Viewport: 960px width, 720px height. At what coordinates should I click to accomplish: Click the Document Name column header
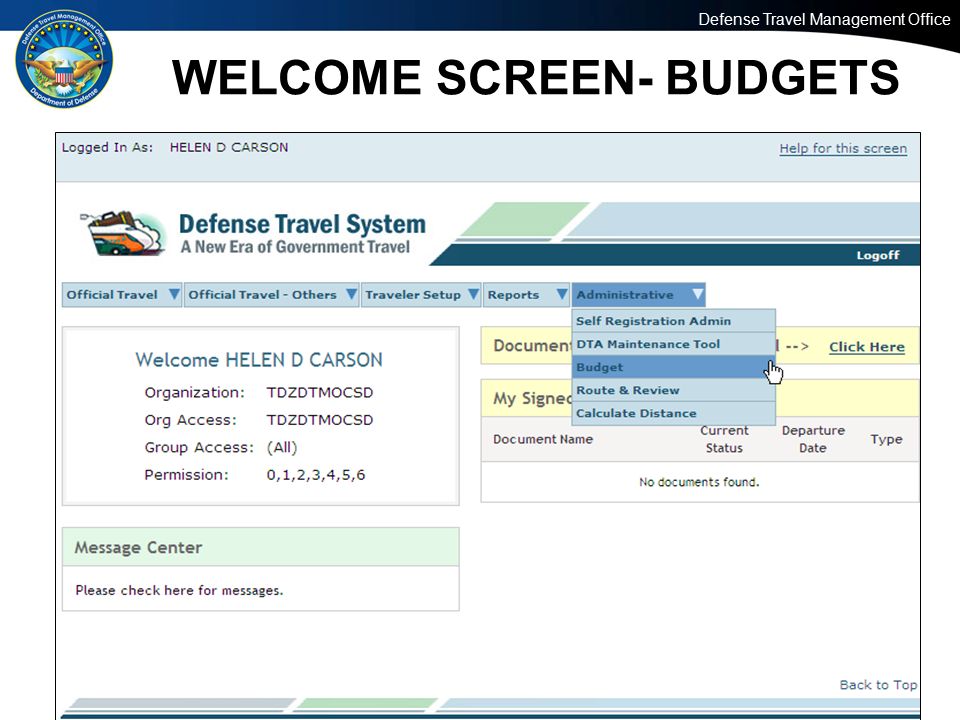click(542, 439)
